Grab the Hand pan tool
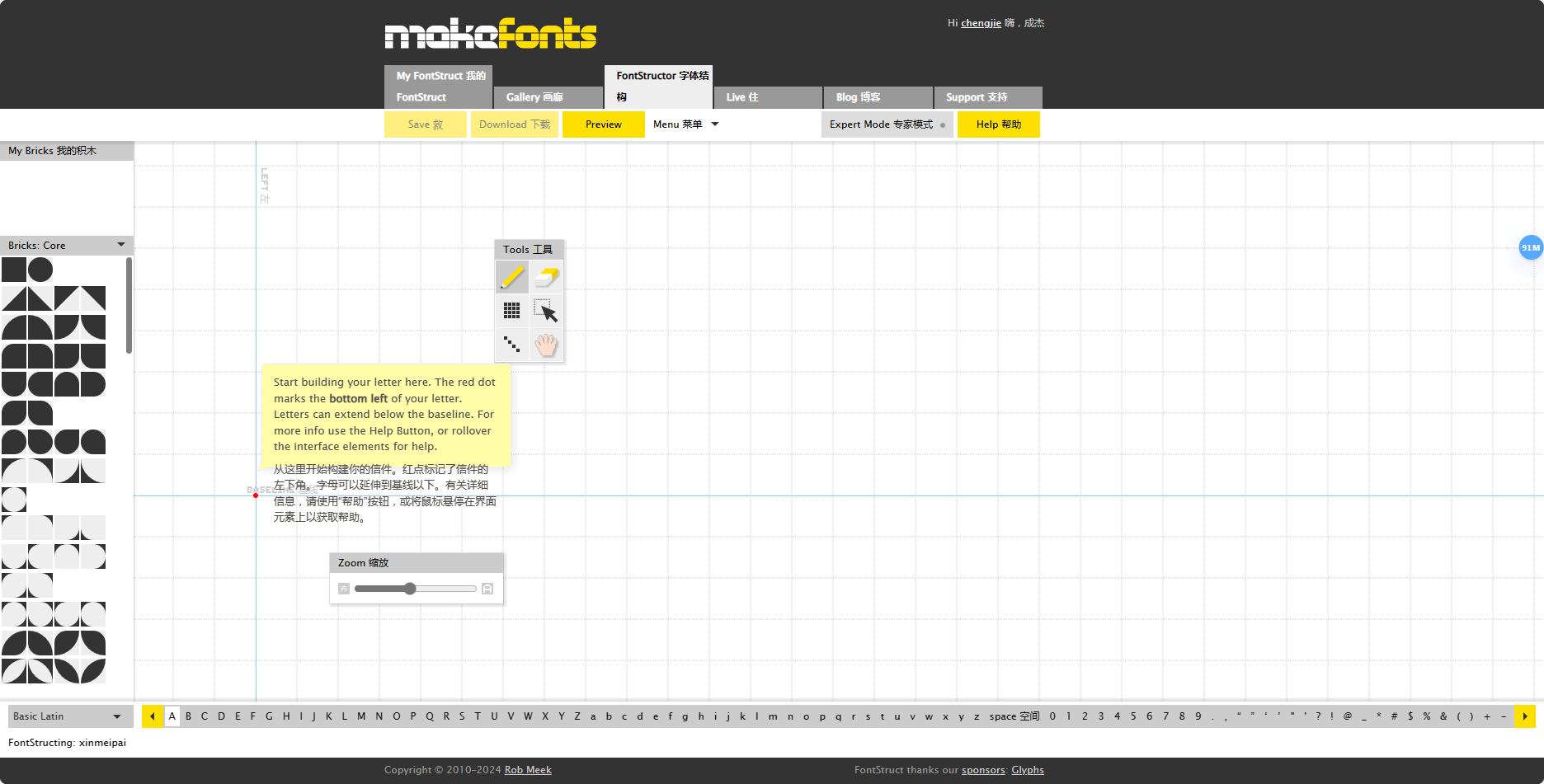This screenshot has height=784, width=1544. point(546,344)
